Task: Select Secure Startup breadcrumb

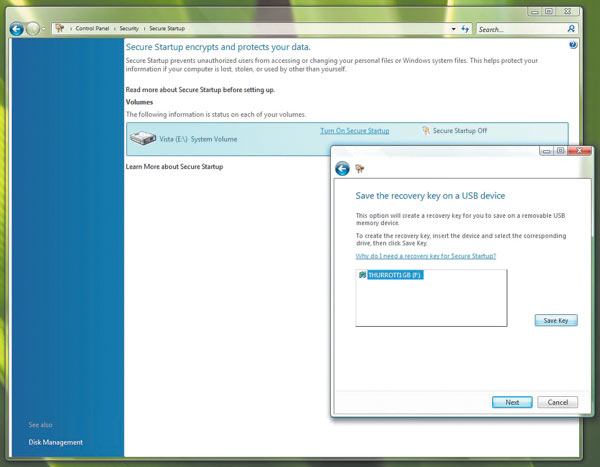Action: [x=167, y=28]
